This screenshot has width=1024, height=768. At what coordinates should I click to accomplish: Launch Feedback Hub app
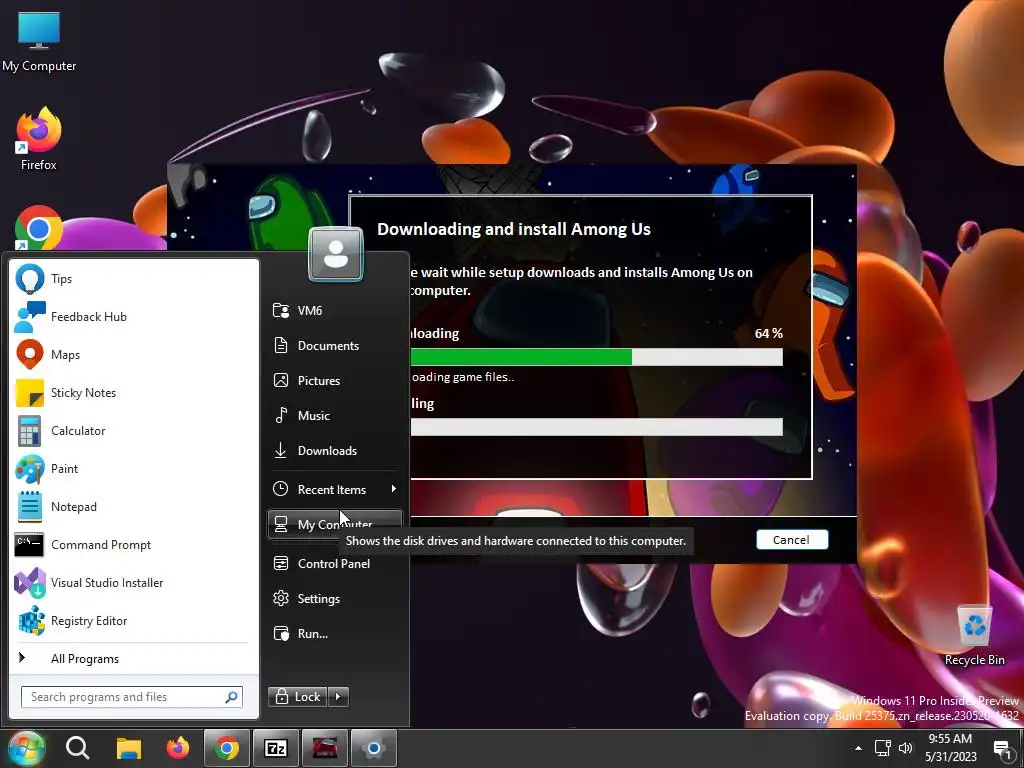tap(134, 317)
